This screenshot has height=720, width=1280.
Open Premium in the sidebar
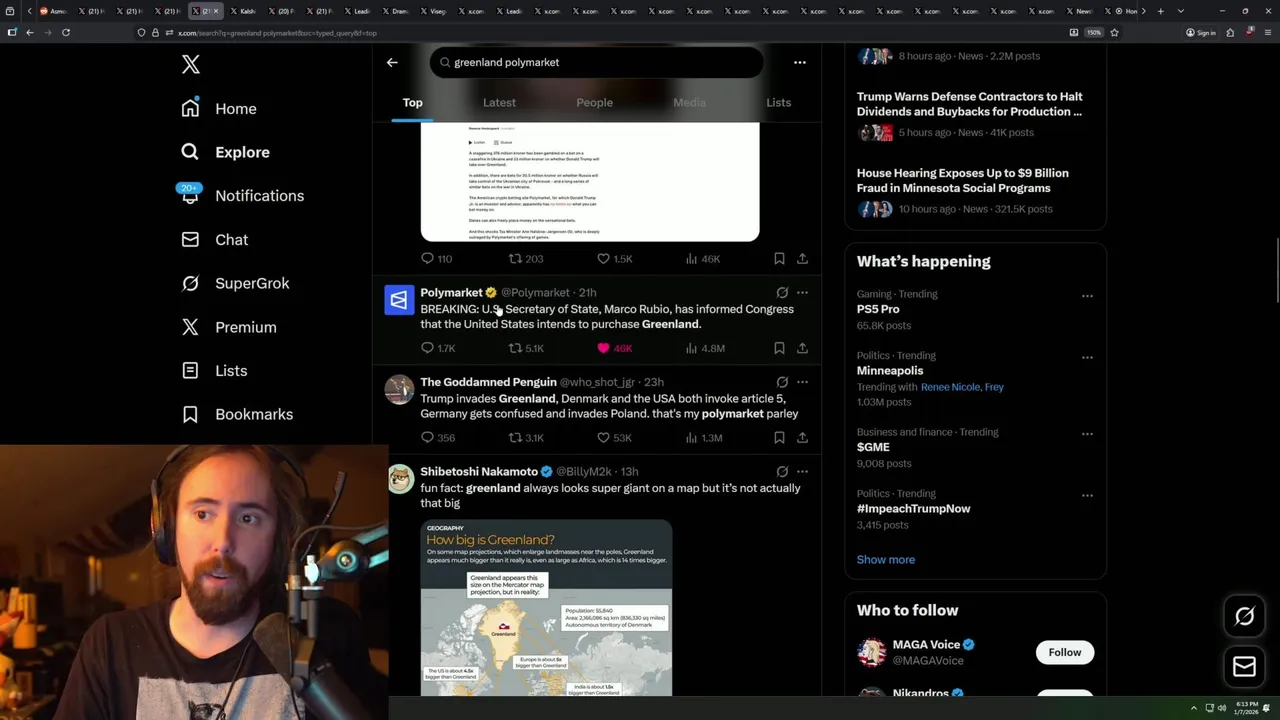[228, 327]
